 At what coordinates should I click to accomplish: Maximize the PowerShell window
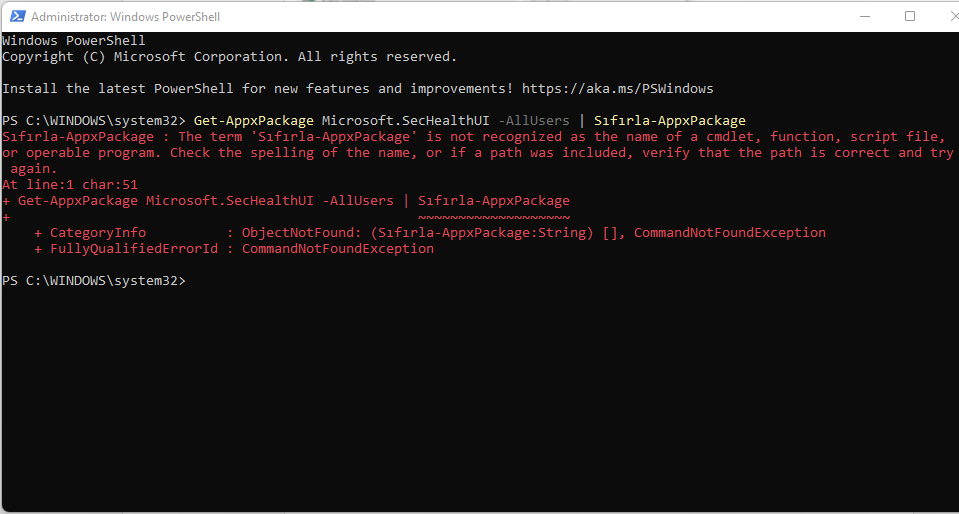click(909, 17)
